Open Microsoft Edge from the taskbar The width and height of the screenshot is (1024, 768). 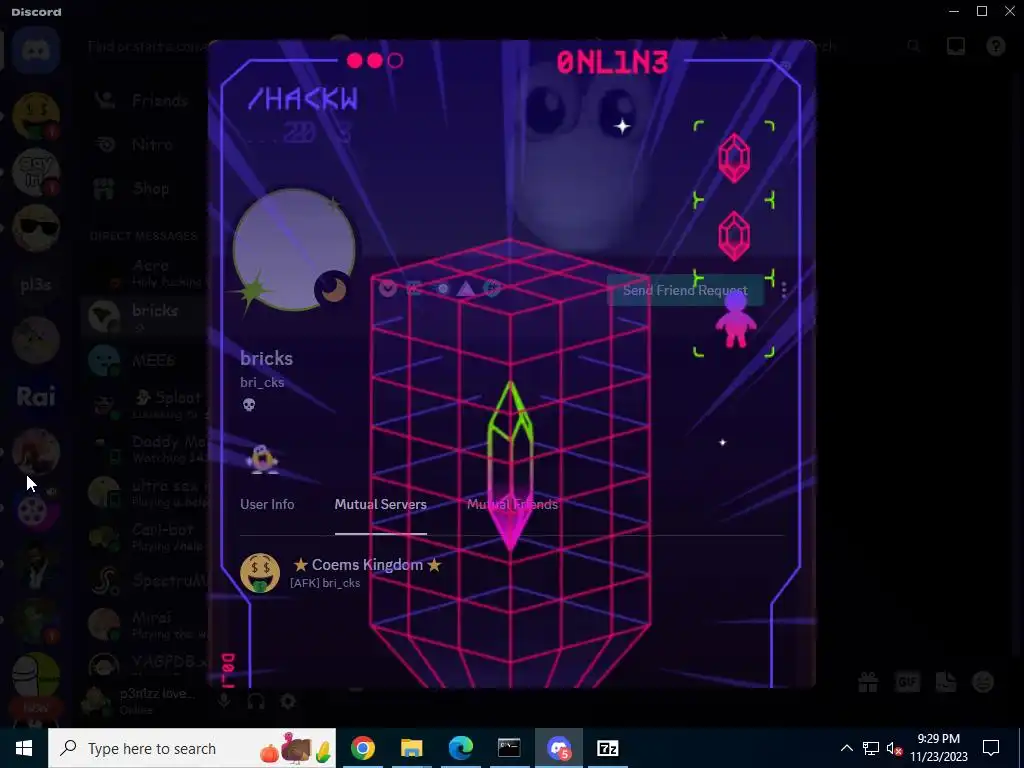coord(460,748)
